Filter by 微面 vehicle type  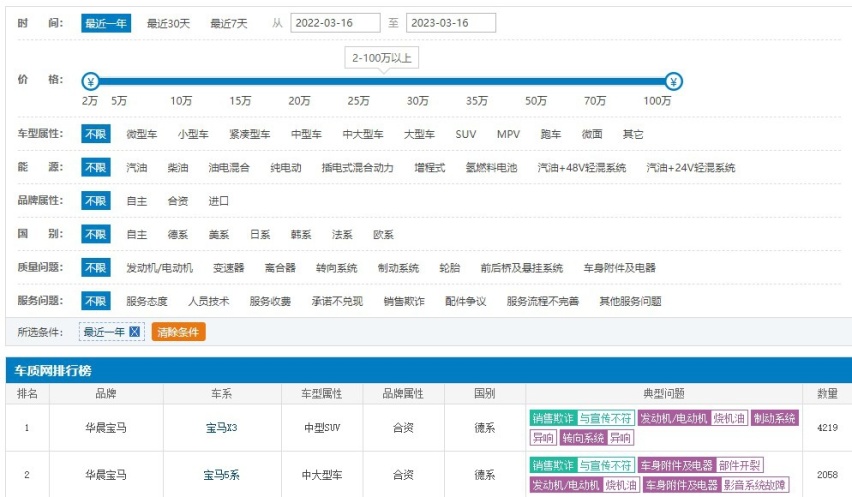[x=592, y=134]
